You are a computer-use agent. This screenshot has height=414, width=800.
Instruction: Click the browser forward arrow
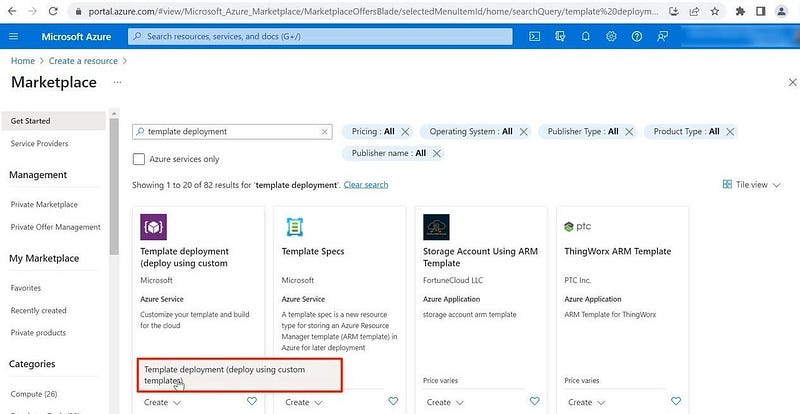[32, 11]
